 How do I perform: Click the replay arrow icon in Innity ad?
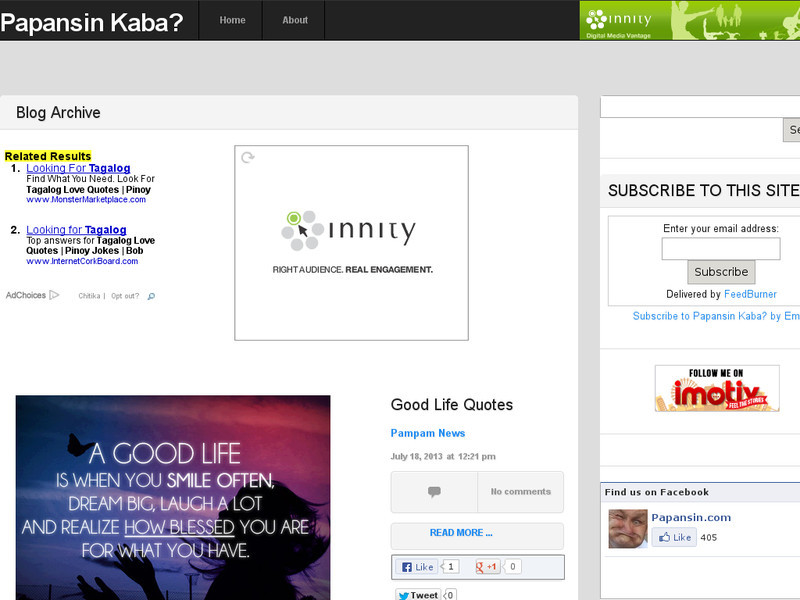[248, 157]
